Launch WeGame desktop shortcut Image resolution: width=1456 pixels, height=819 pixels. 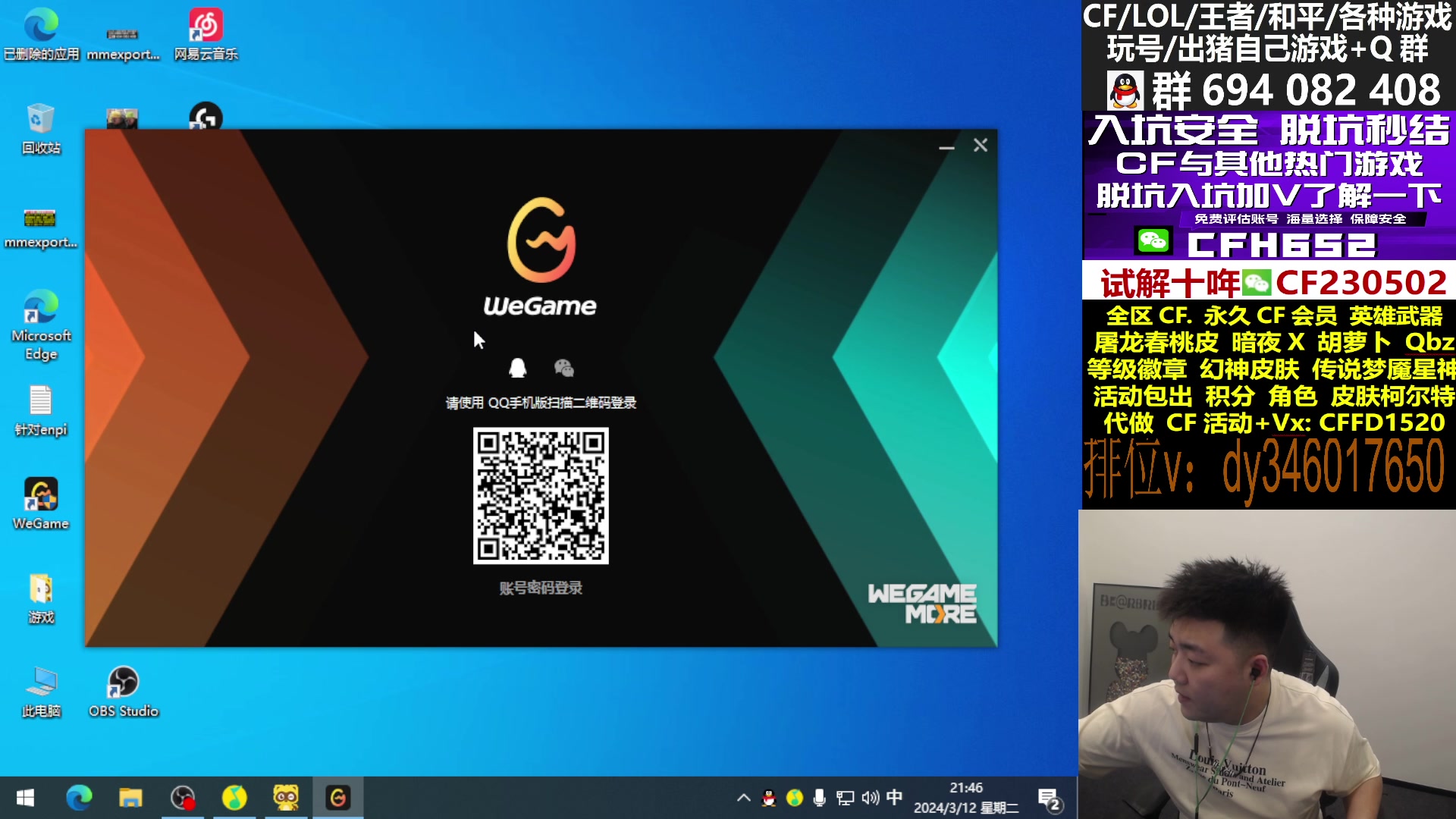41,504
